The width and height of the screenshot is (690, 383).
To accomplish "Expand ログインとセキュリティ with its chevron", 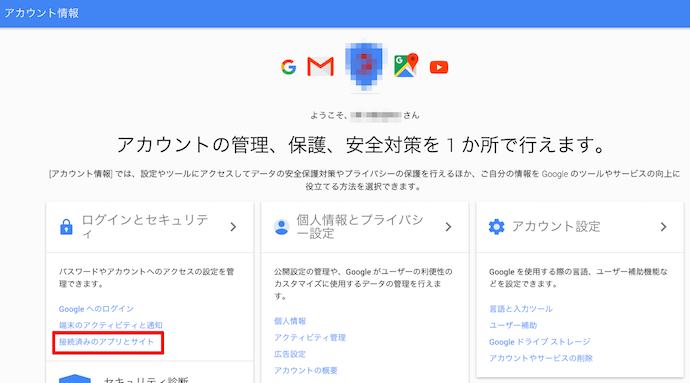I will point(233,227).
